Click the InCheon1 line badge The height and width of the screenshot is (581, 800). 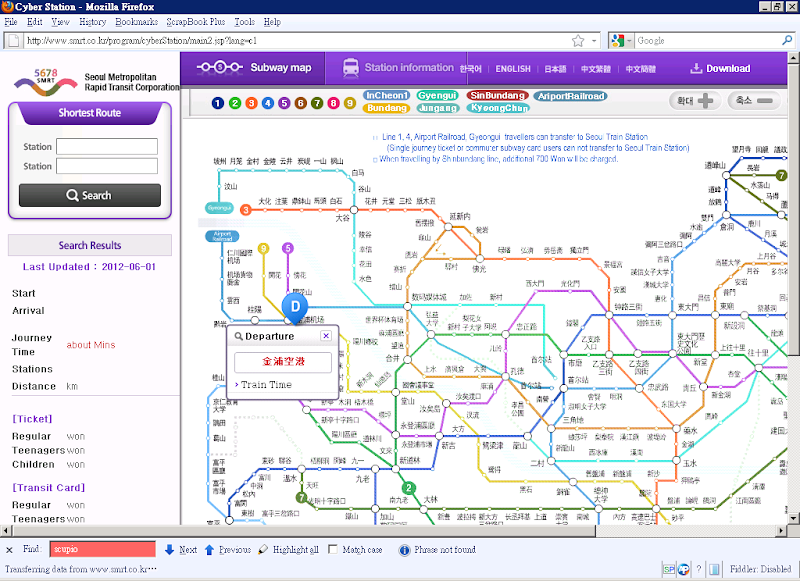(x=387, y=95)
